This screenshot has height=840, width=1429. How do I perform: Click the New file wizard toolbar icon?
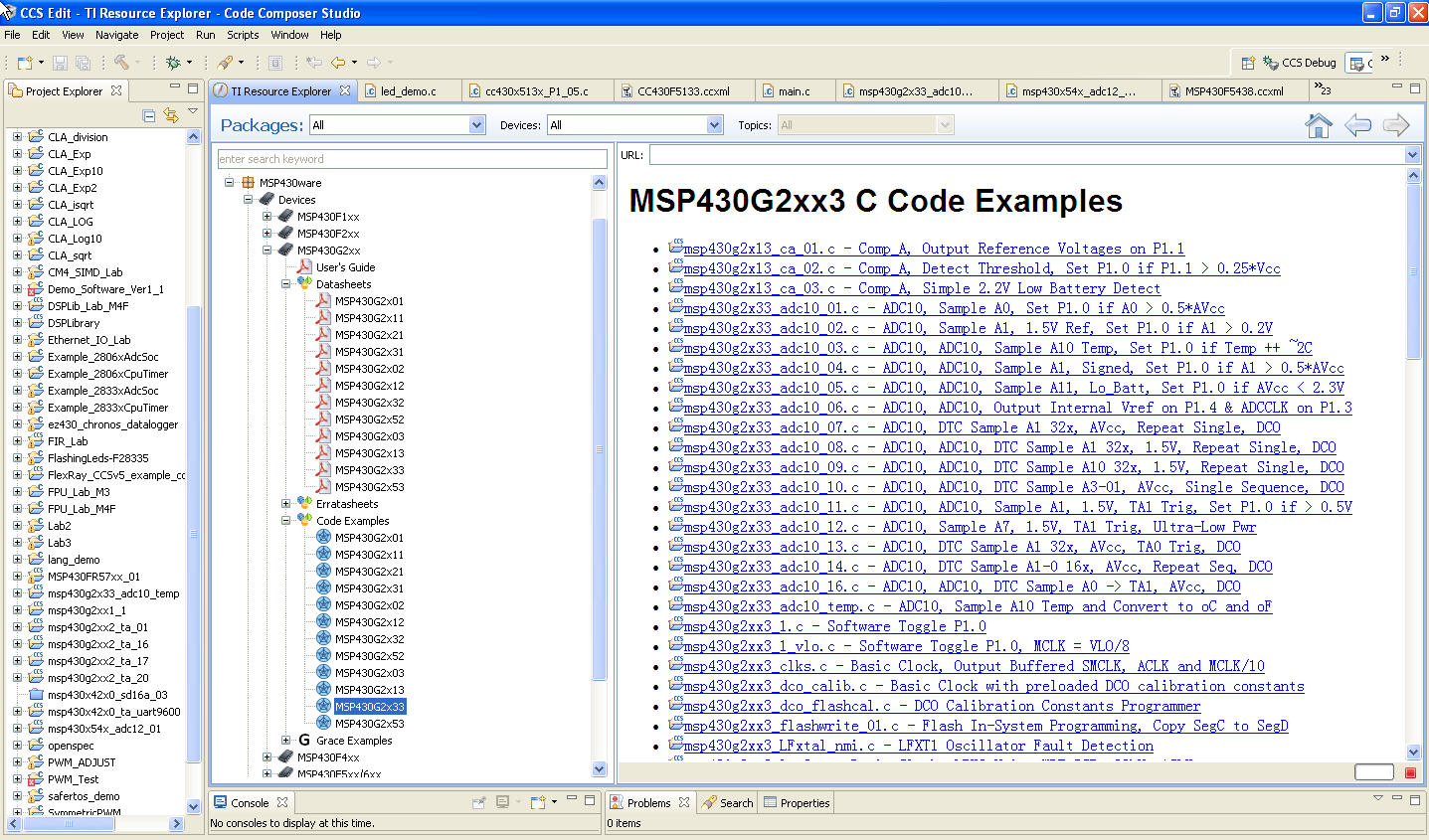click(26, 63)
